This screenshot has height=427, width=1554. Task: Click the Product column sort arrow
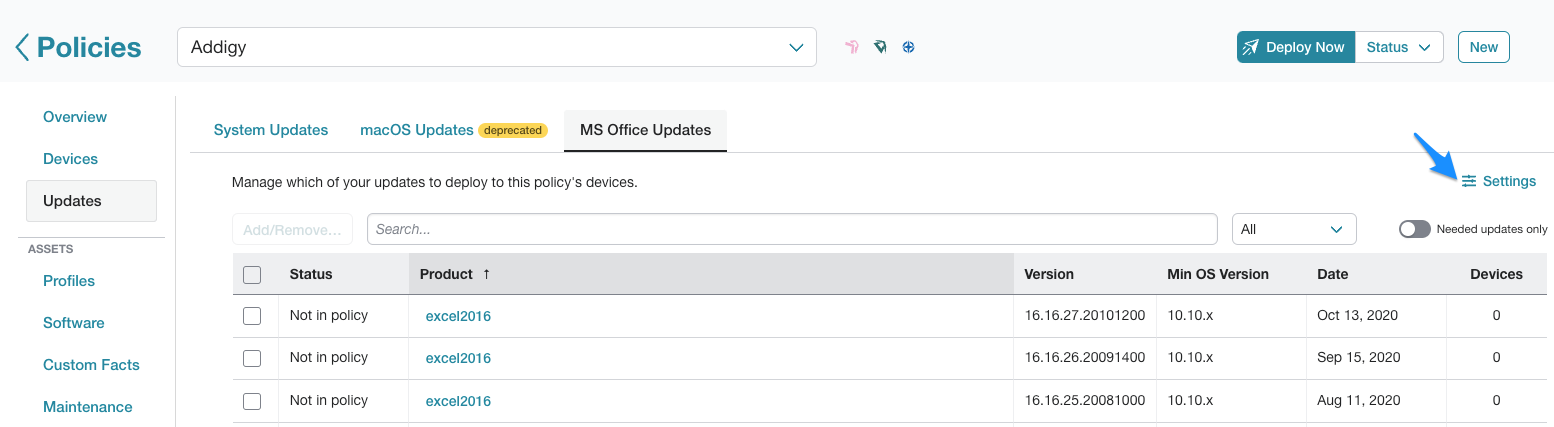(x=487, y=274)
